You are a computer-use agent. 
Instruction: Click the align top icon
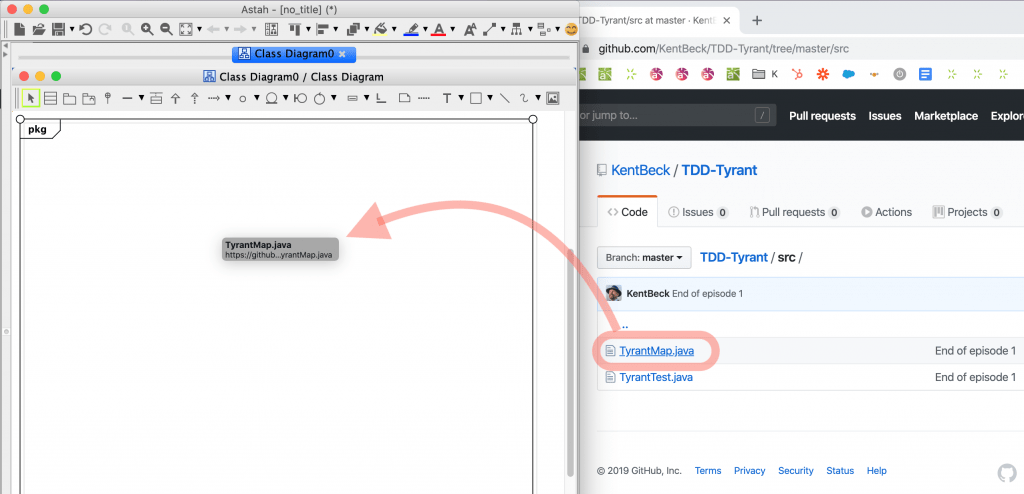click(295, 29)
